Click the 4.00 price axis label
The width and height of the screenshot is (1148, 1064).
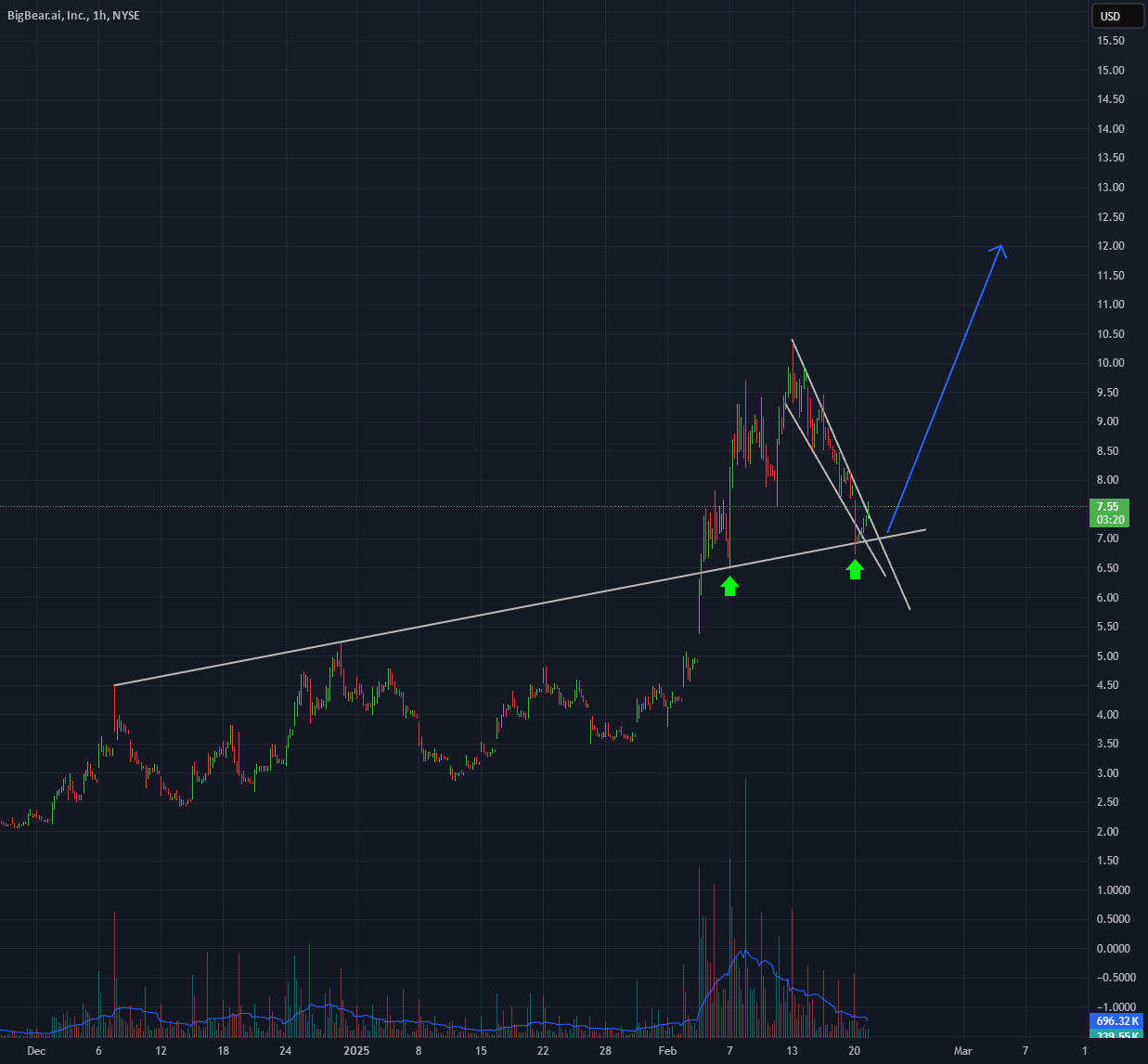pos(1107,715)
